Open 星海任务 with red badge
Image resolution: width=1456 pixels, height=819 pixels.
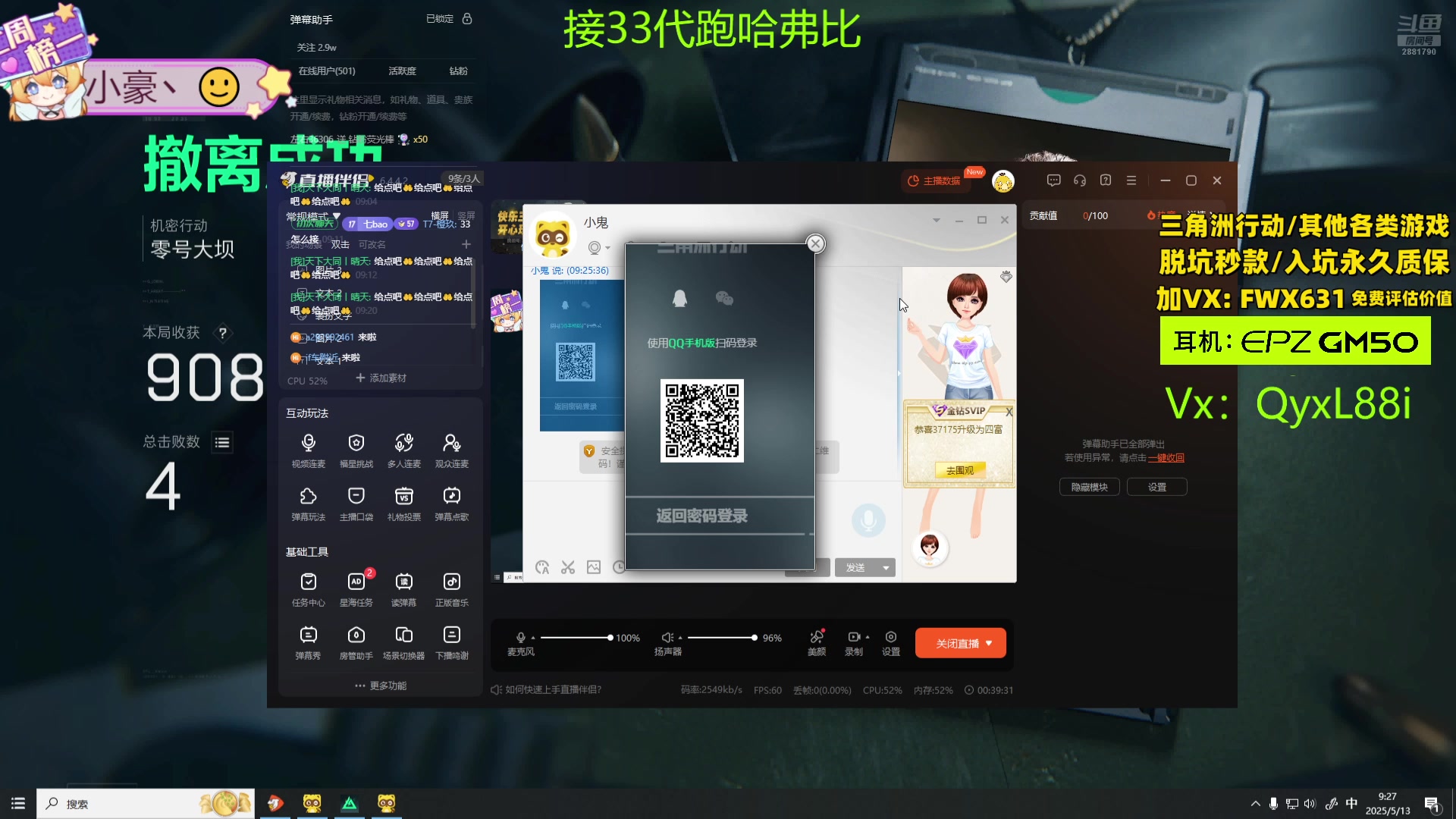pyautogui.click(x=356, y=589)
